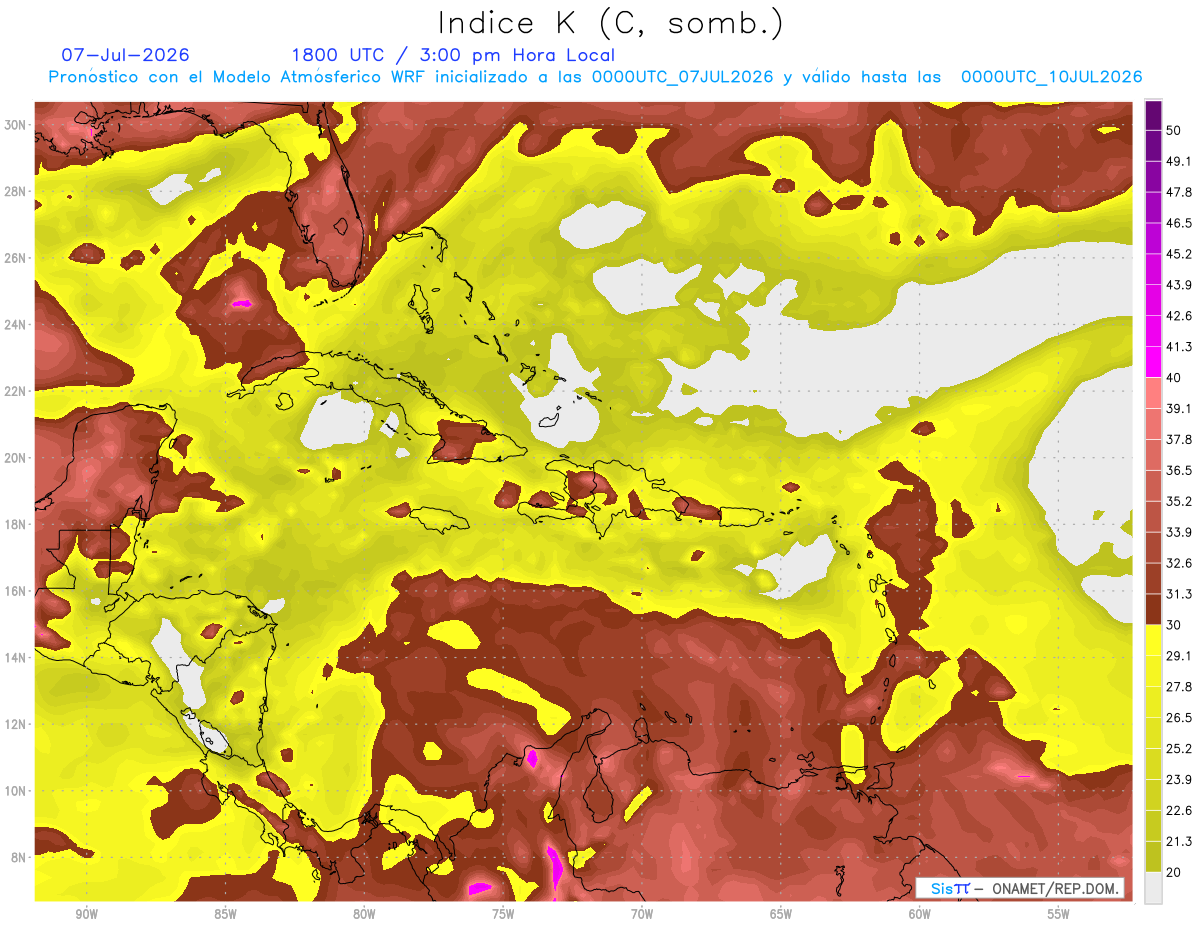Click the colorbar label "27.8"

[x=1179, y=687]
